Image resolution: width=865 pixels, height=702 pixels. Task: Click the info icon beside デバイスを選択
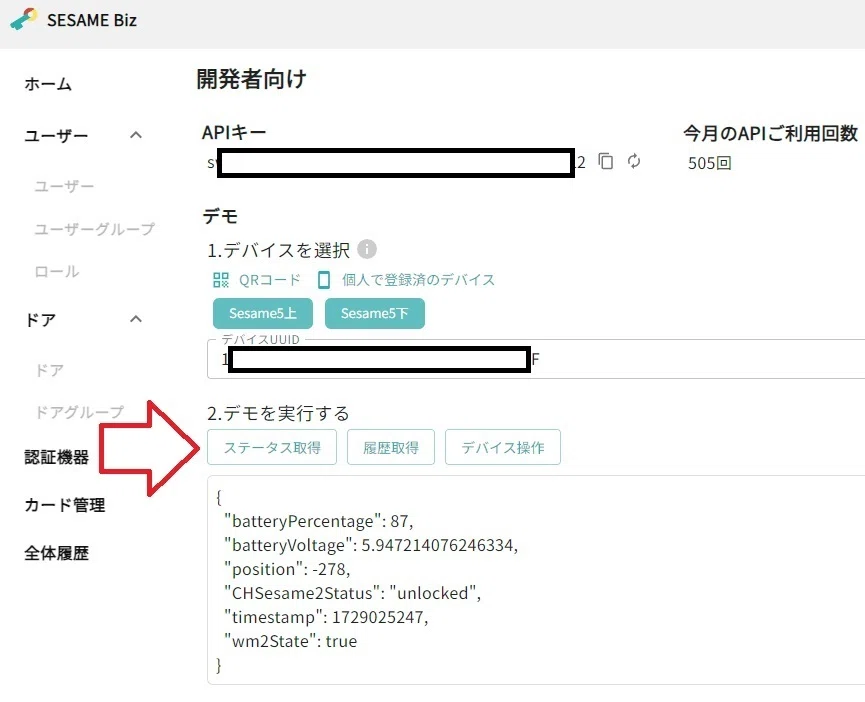coord(367,249)
